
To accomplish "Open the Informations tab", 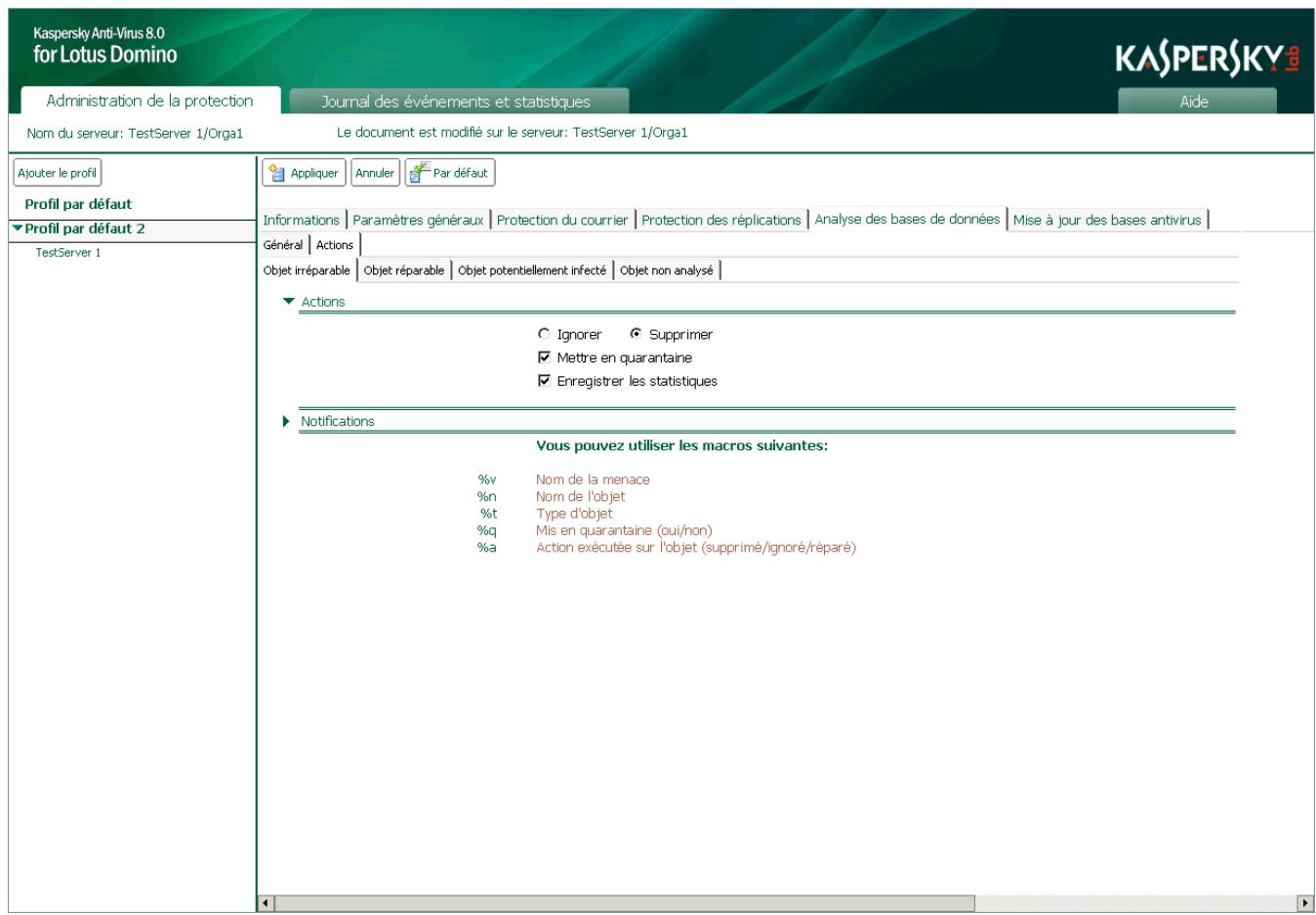I will tap(302, 220).
